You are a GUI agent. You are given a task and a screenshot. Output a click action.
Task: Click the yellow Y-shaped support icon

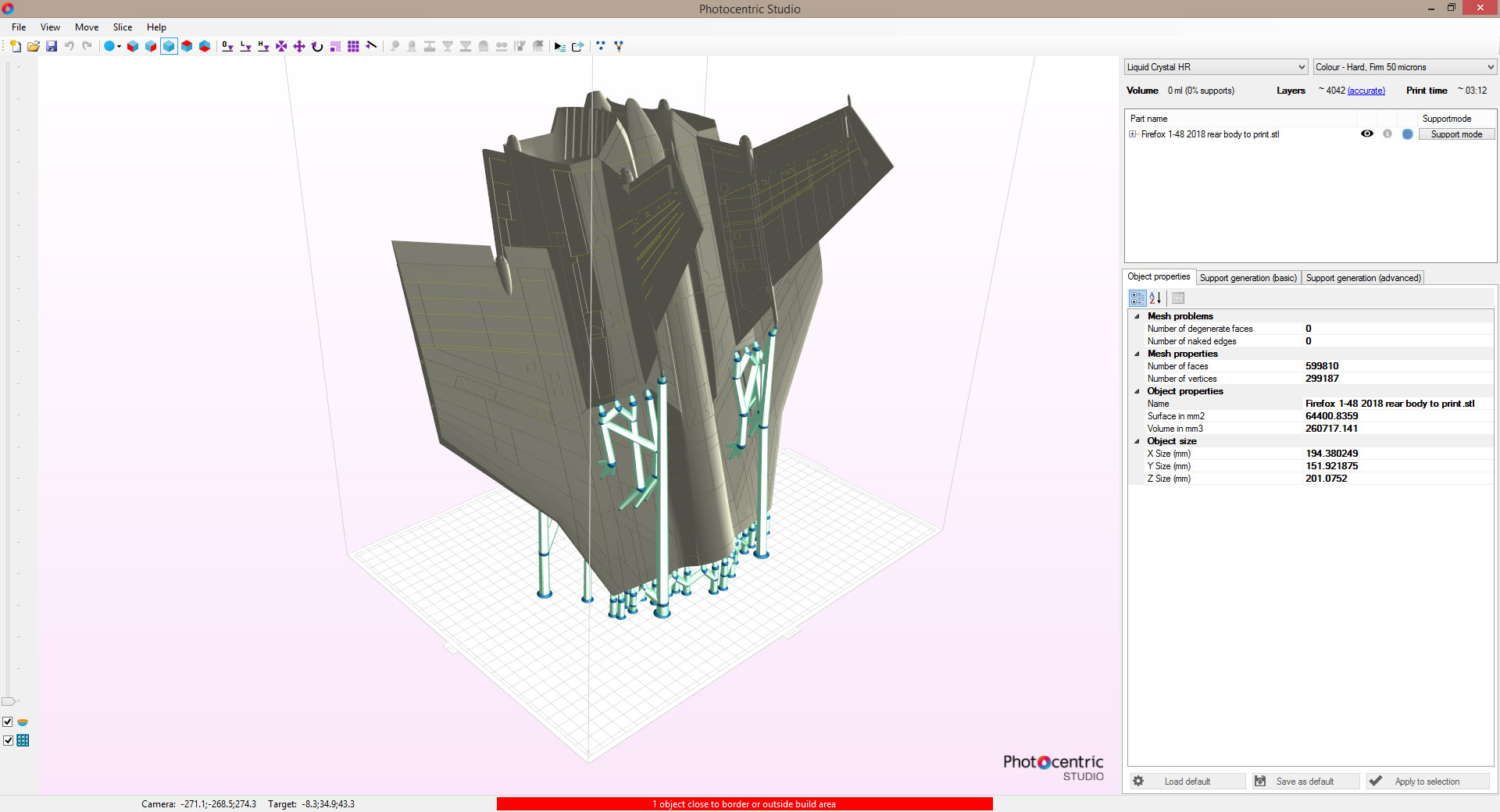tap(618, 46)
